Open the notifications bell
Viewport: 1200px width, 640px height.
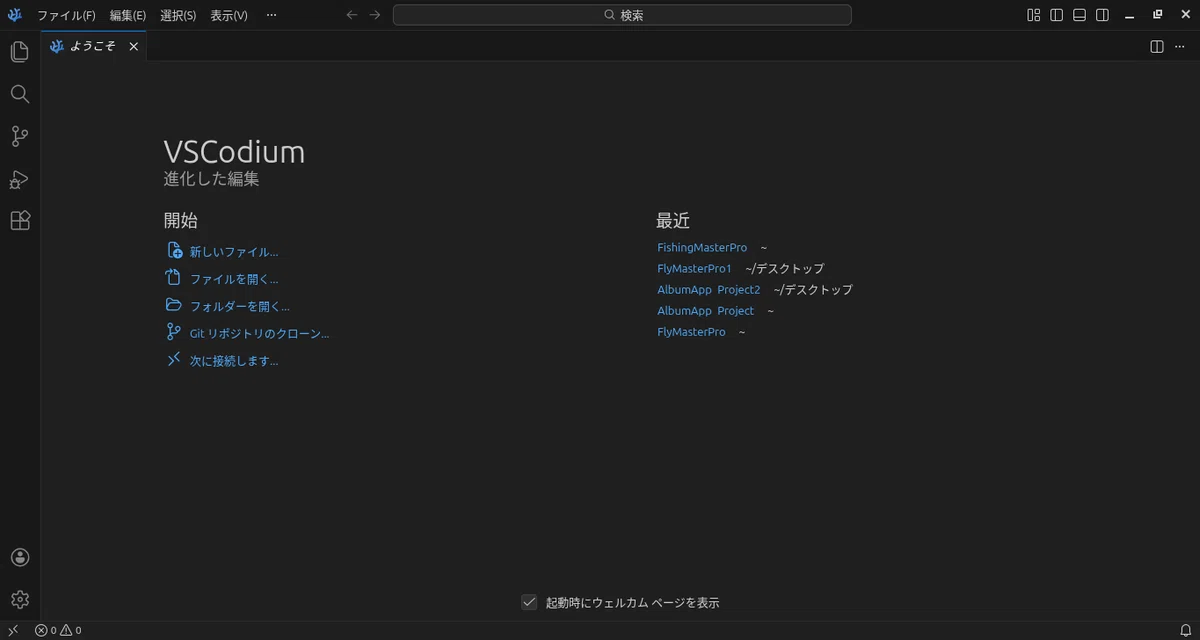pyautogui.click(x=1185, y=630)
